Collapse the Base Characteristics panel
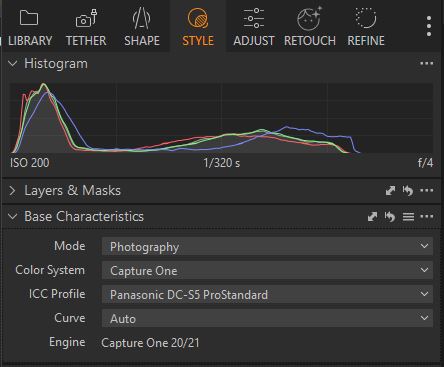 tap(13, 217)
